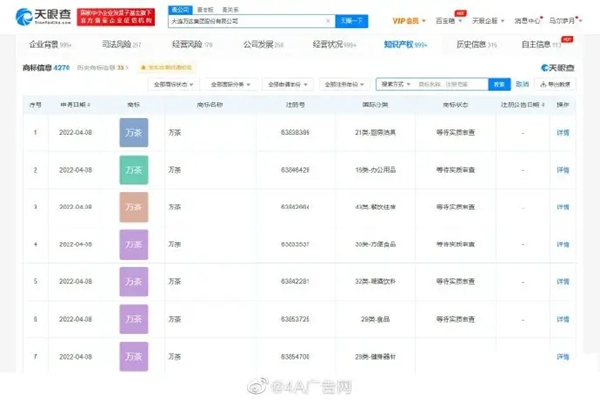
Task: Open the 经营风险 section tab
Action: (192, 44)
